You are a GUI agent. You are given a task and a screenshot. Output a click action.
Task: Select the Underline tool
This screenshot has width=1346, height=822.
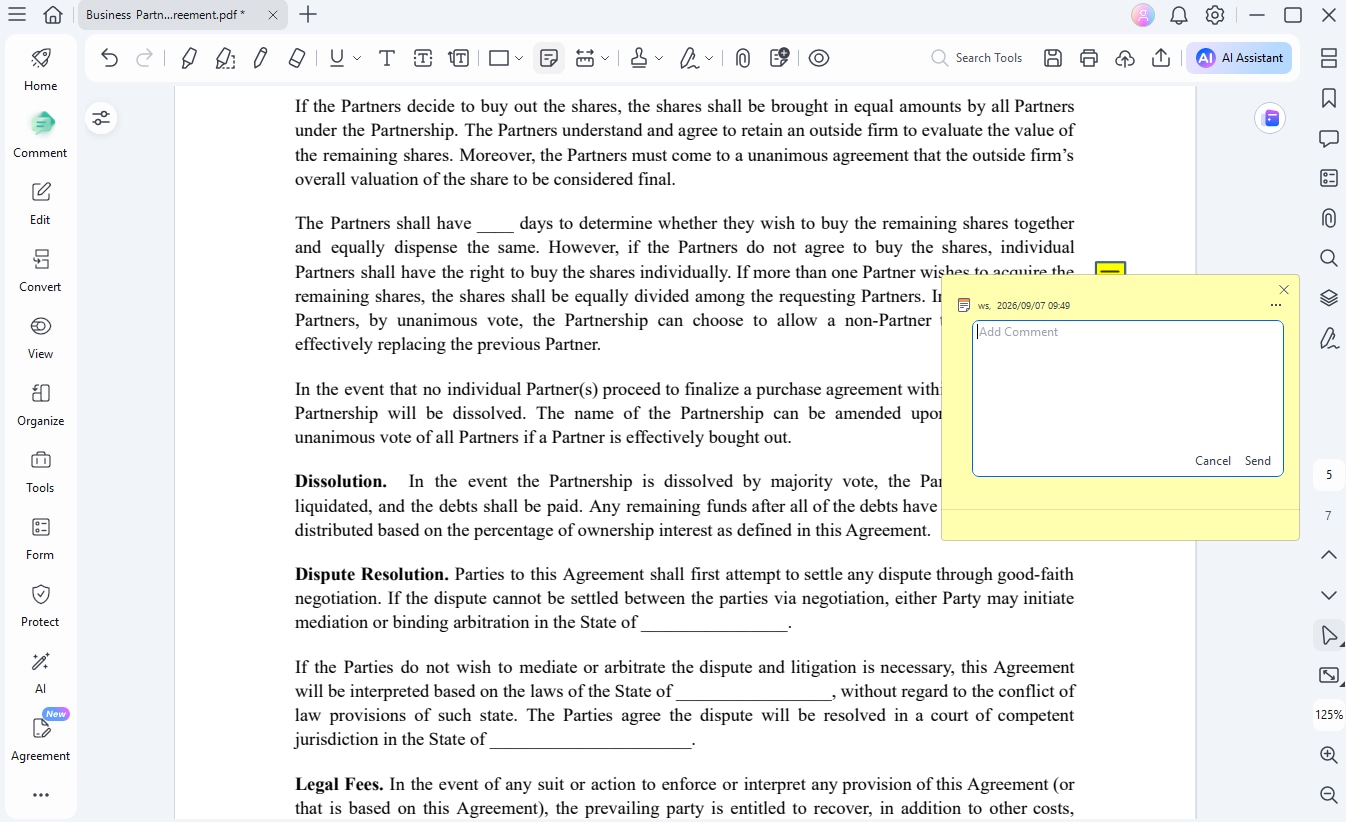[x=337, y=58]
